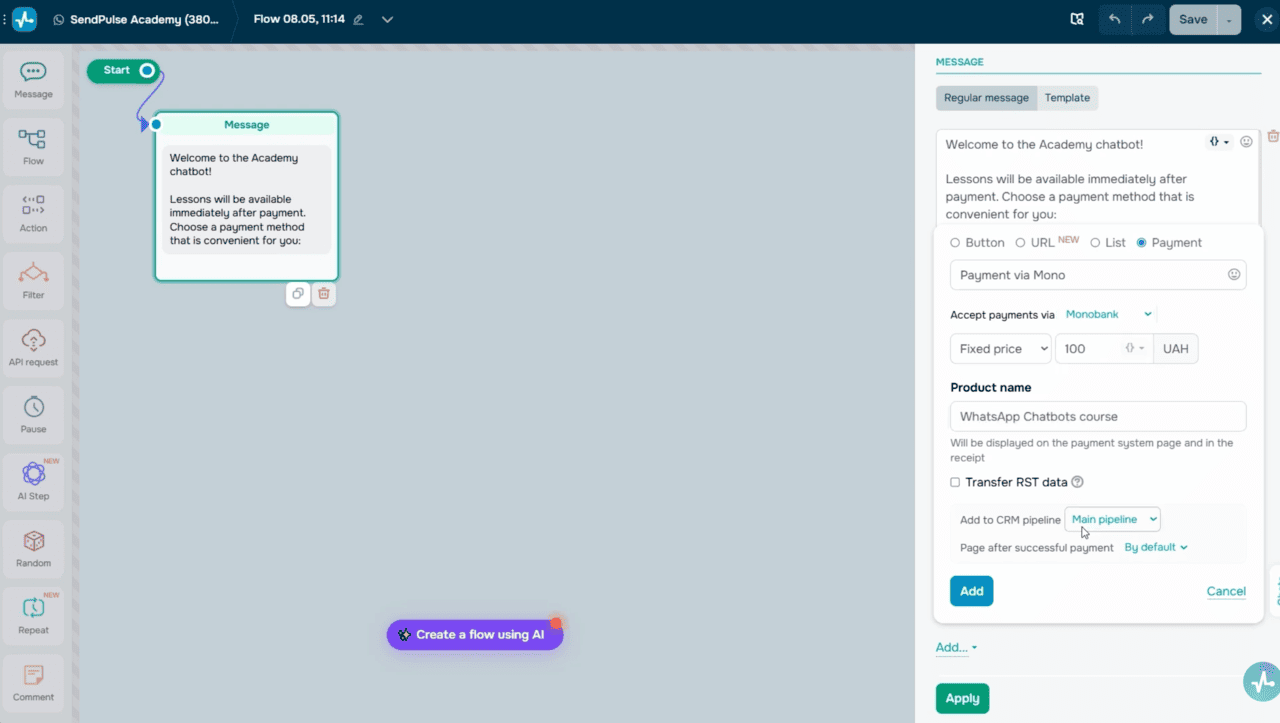Open the Main pipeline CRM dropdown
This screenshot has height=723, width=1280.
(1113, 519)
